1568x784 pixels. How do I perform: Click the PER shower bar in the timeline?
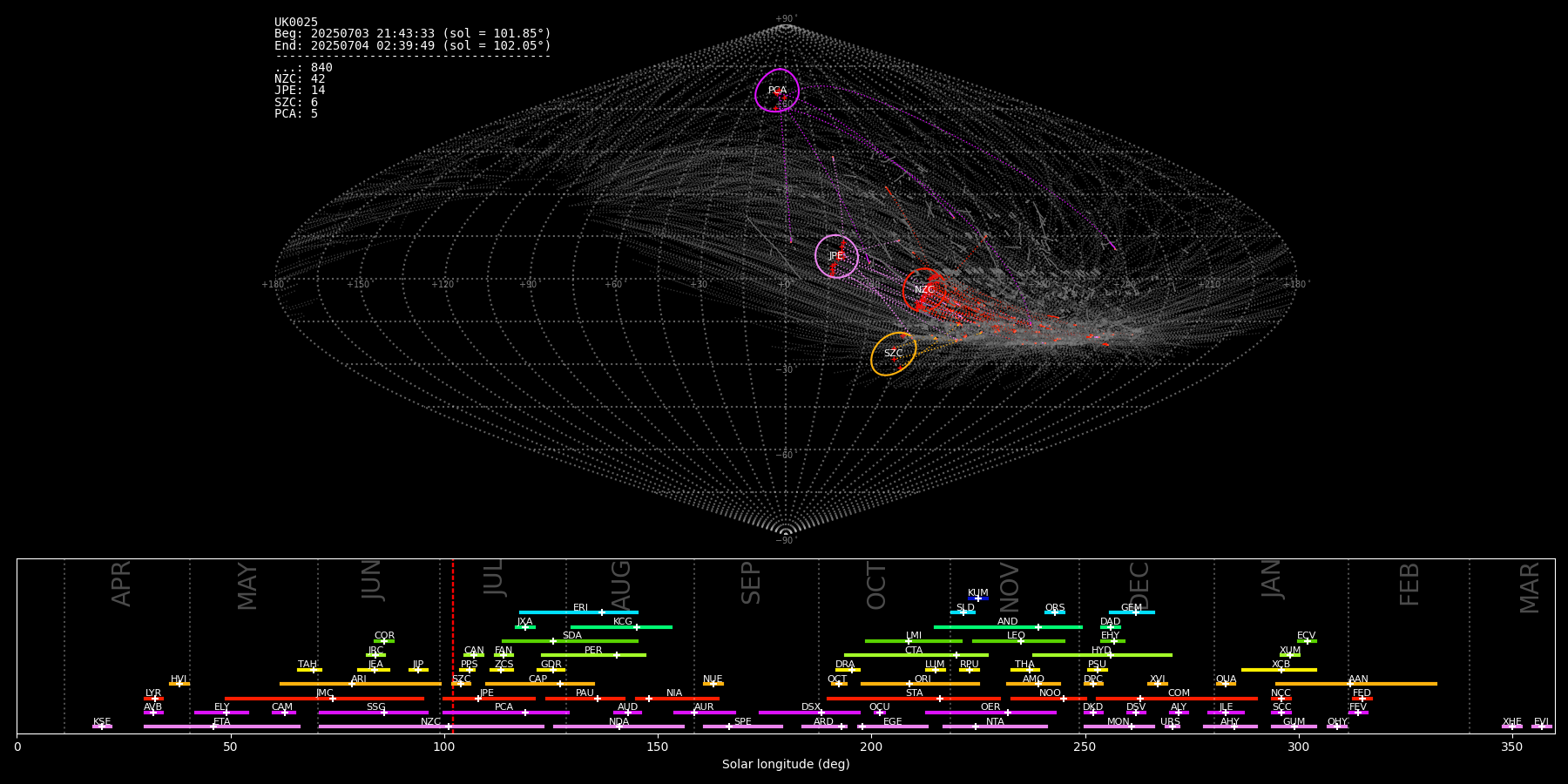593,655
